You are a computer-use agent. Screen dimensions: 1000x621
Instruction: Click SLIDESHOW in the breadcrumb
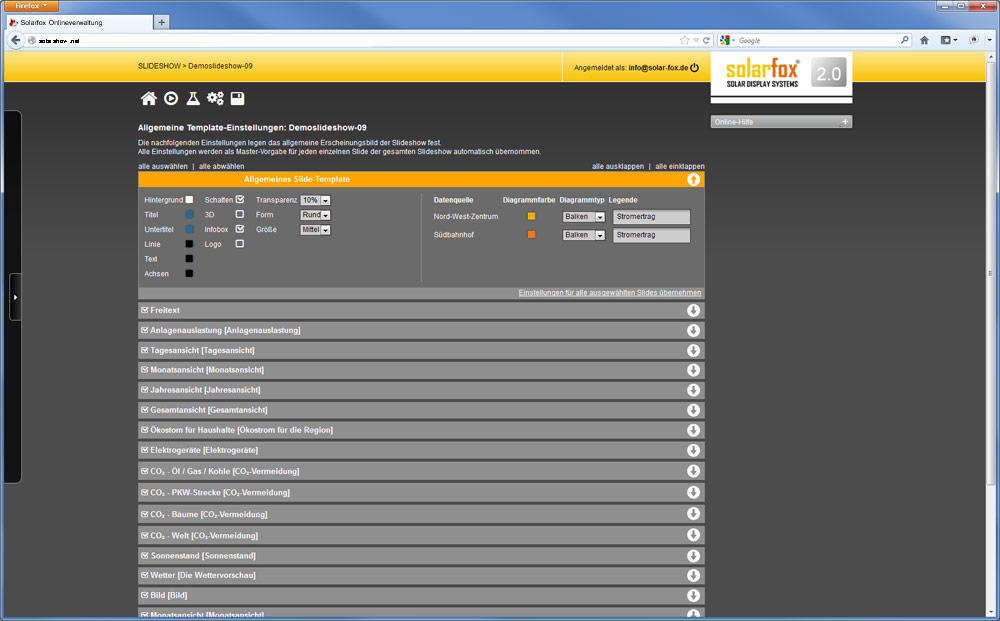[x=159, y=66]
